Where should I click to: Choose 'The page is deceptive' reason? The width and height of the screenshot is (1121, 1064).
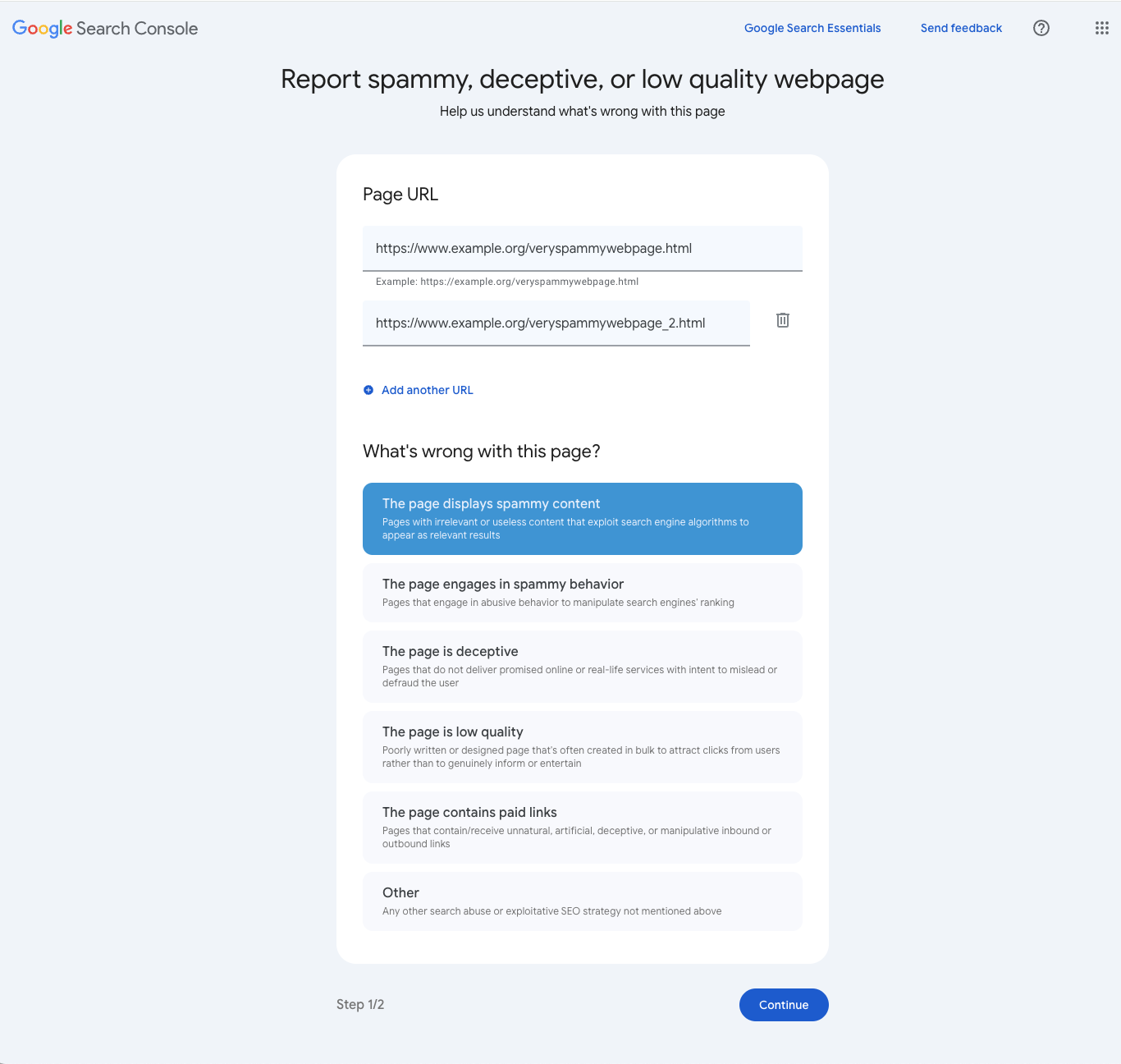582,666
